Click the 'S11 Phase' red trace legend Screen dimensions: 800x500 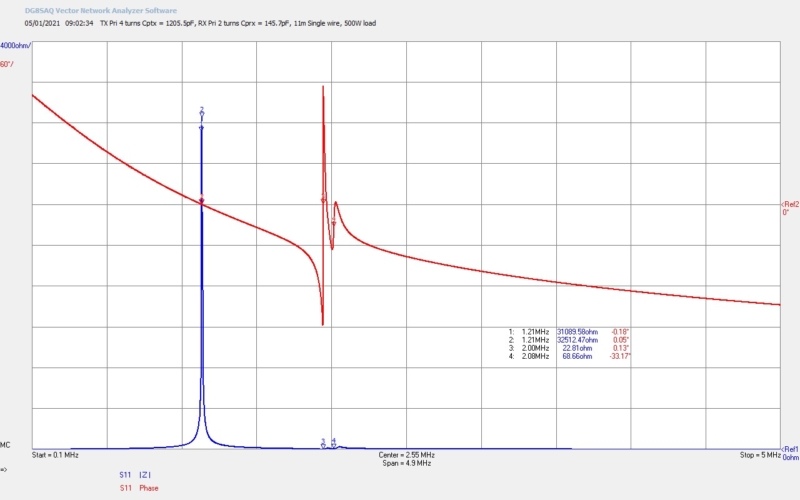[x=139, y=488]
